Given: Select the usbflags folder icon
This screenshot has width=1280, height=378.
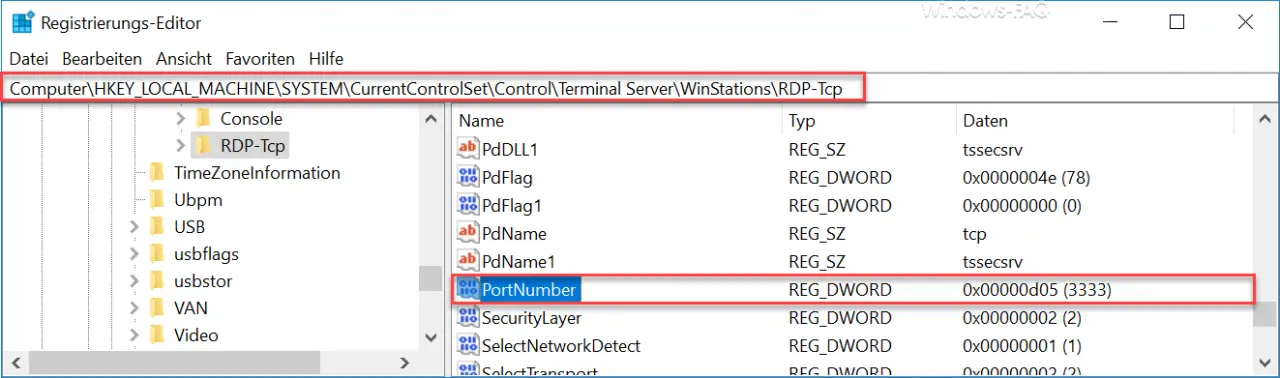Looking at the screenshot, I should click(x=156, y=254).
